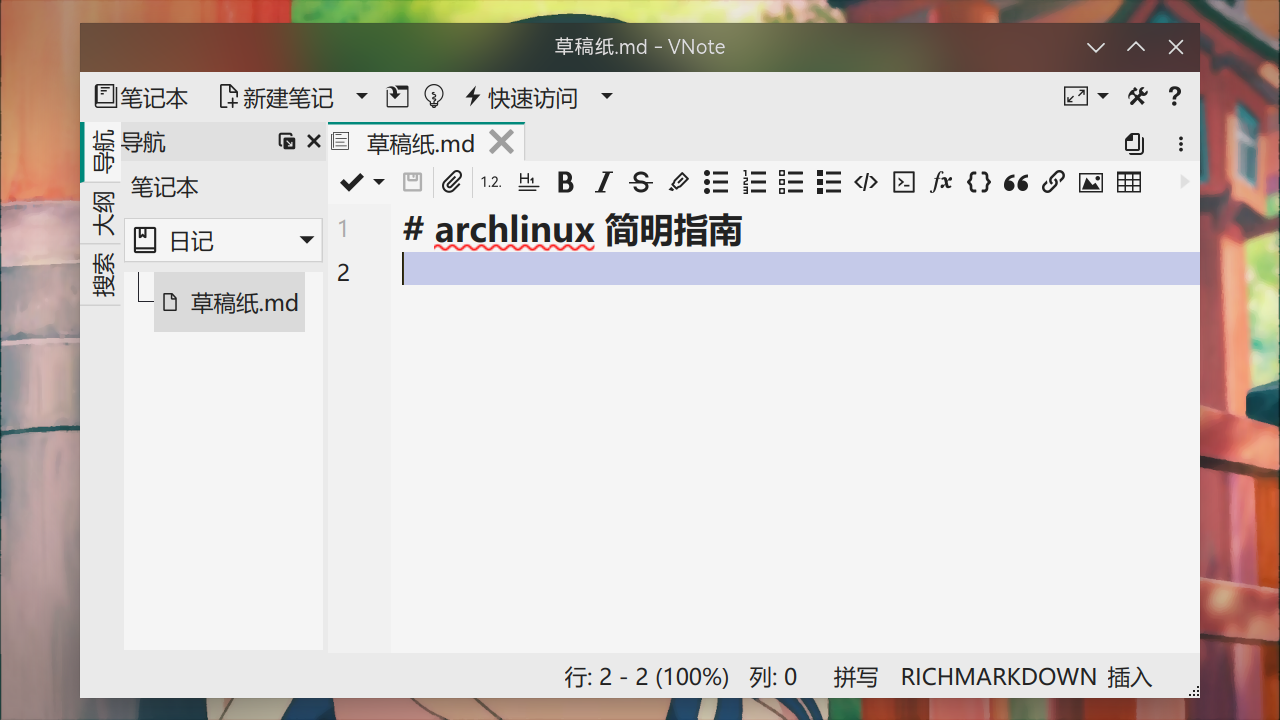This screenshot has width=1280, height=720.
Task: Insert a table
Action: coord(1129,182)
